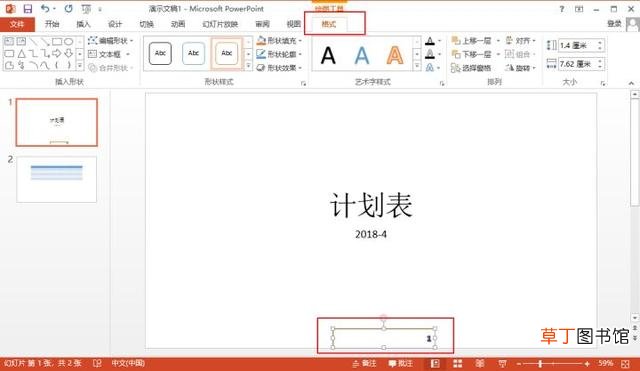
Task: Open the 文件 File tab
Action: [17, 24]
